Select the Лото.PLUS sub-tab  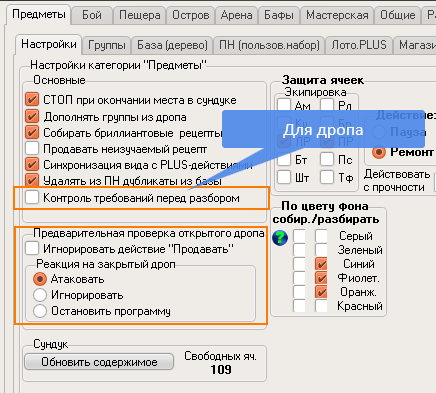point(359,45)
